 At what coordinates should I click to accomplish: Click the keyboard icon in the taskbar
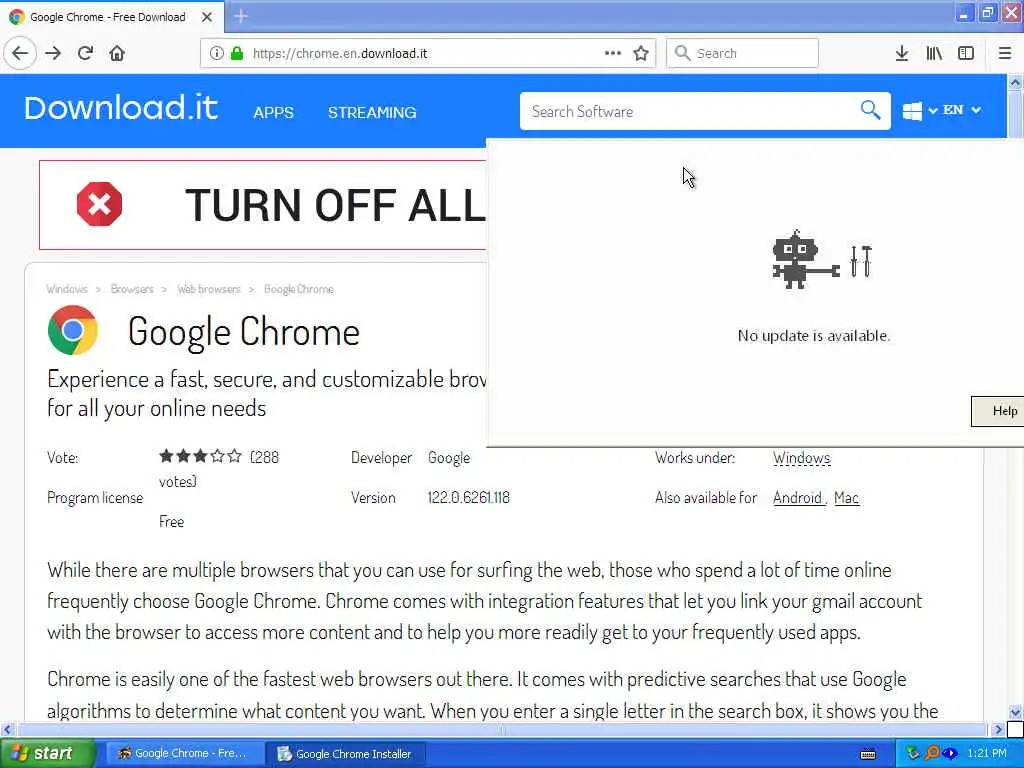pyautogui.click(x=868, y=754)
